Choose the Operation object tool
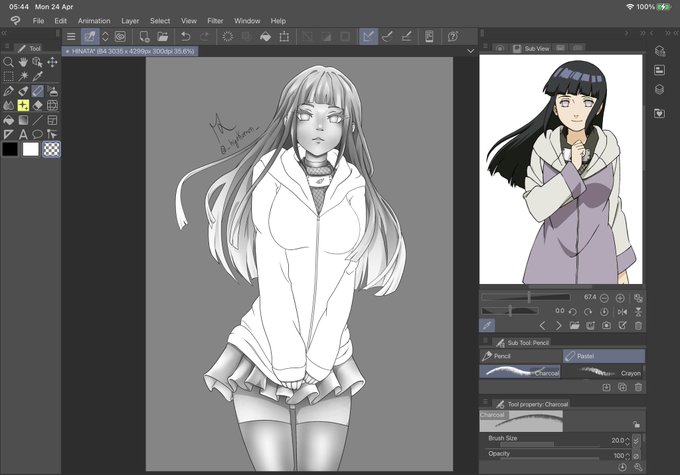Image resolution: width=680 pixels, height=475 pixels. 38,62
